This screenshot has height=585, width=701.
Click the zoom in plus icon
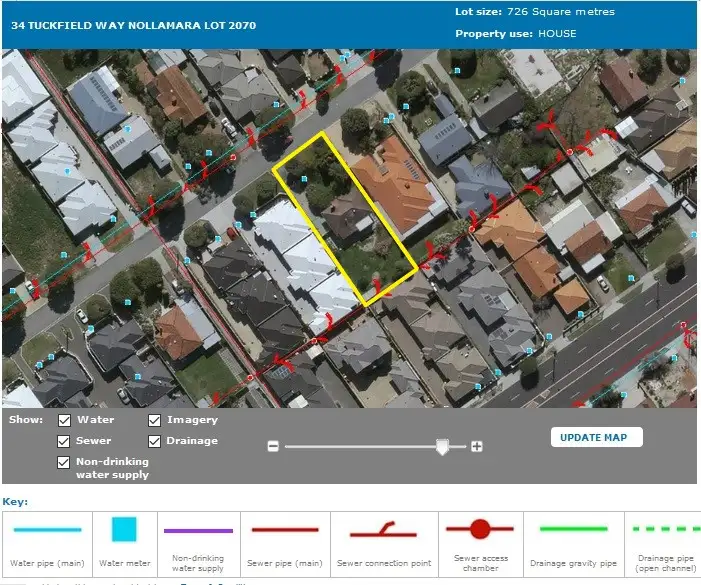click(477, 447)
